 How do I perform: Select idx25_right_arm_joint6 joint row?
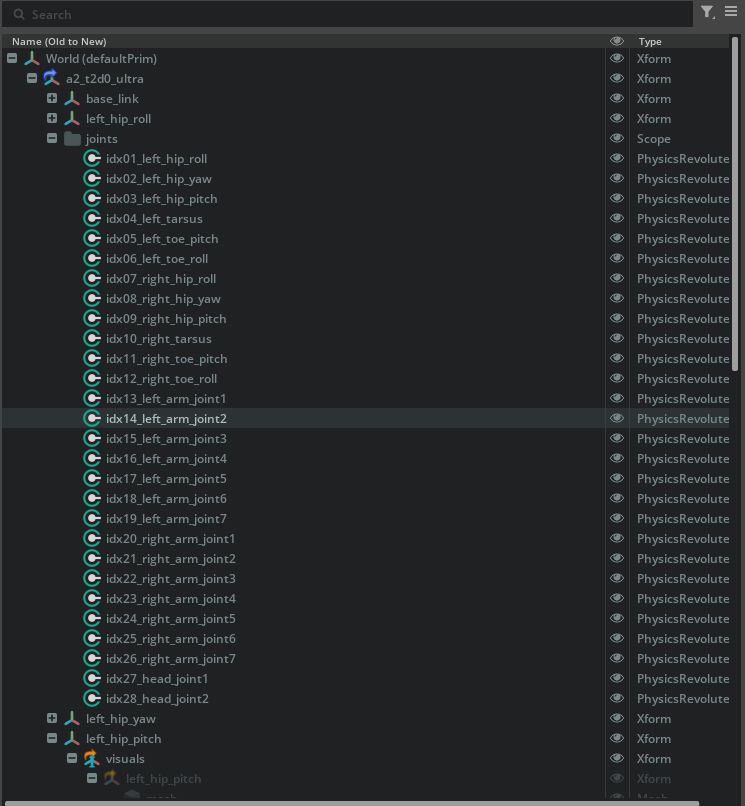[170, 639]
